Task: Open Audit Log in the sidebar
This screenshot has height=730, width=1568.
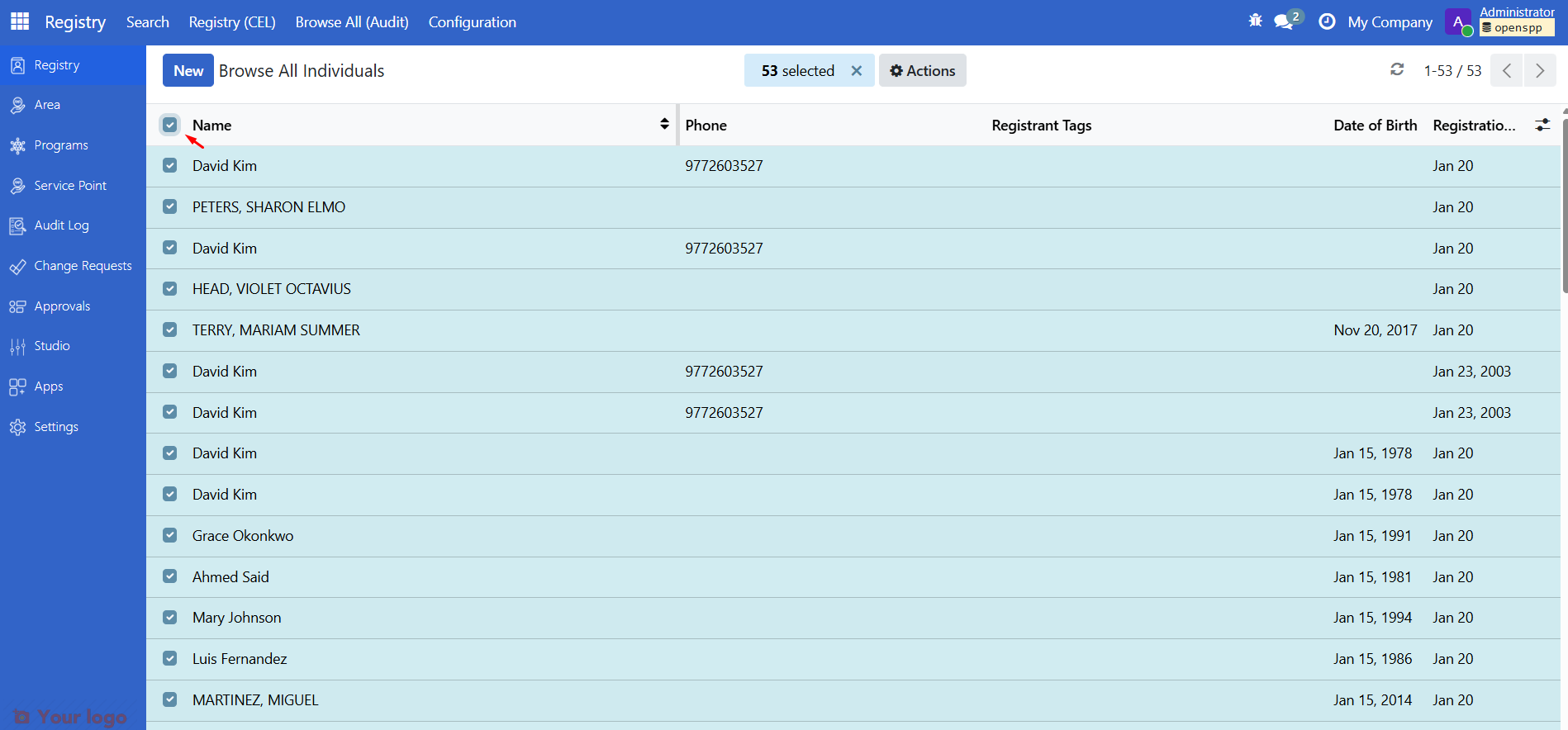Action: coord(62,225)
